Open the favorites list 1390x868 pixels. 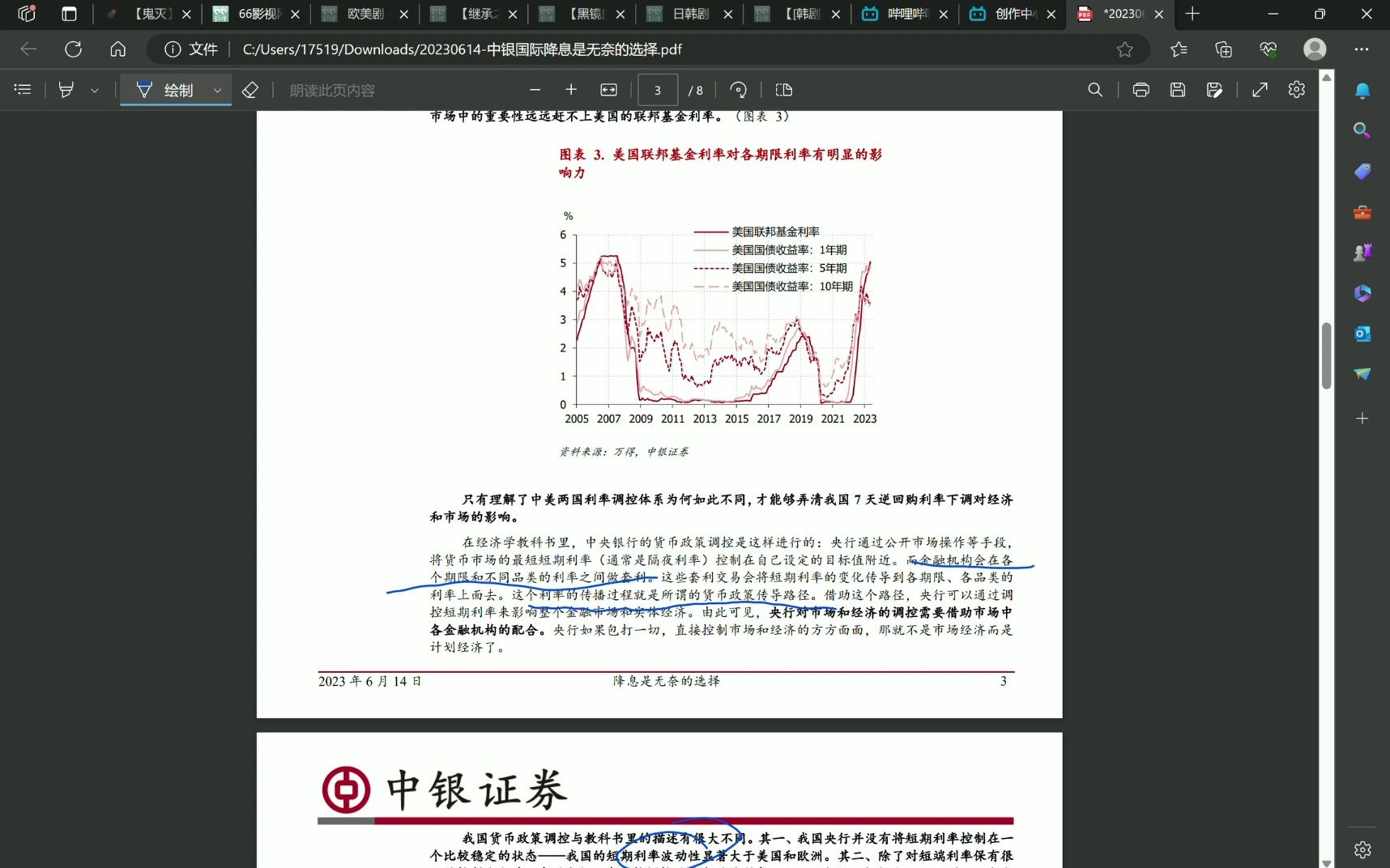[1179, 49]
